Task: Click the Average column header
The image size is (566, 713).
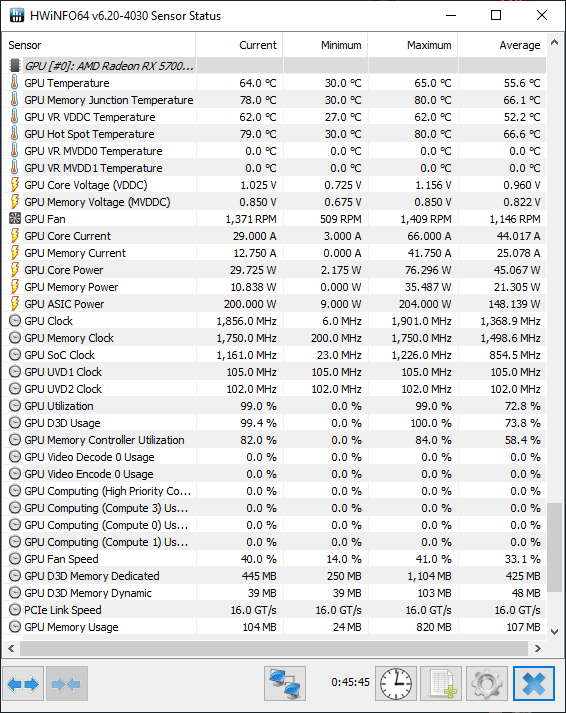Action: point(502,45)
